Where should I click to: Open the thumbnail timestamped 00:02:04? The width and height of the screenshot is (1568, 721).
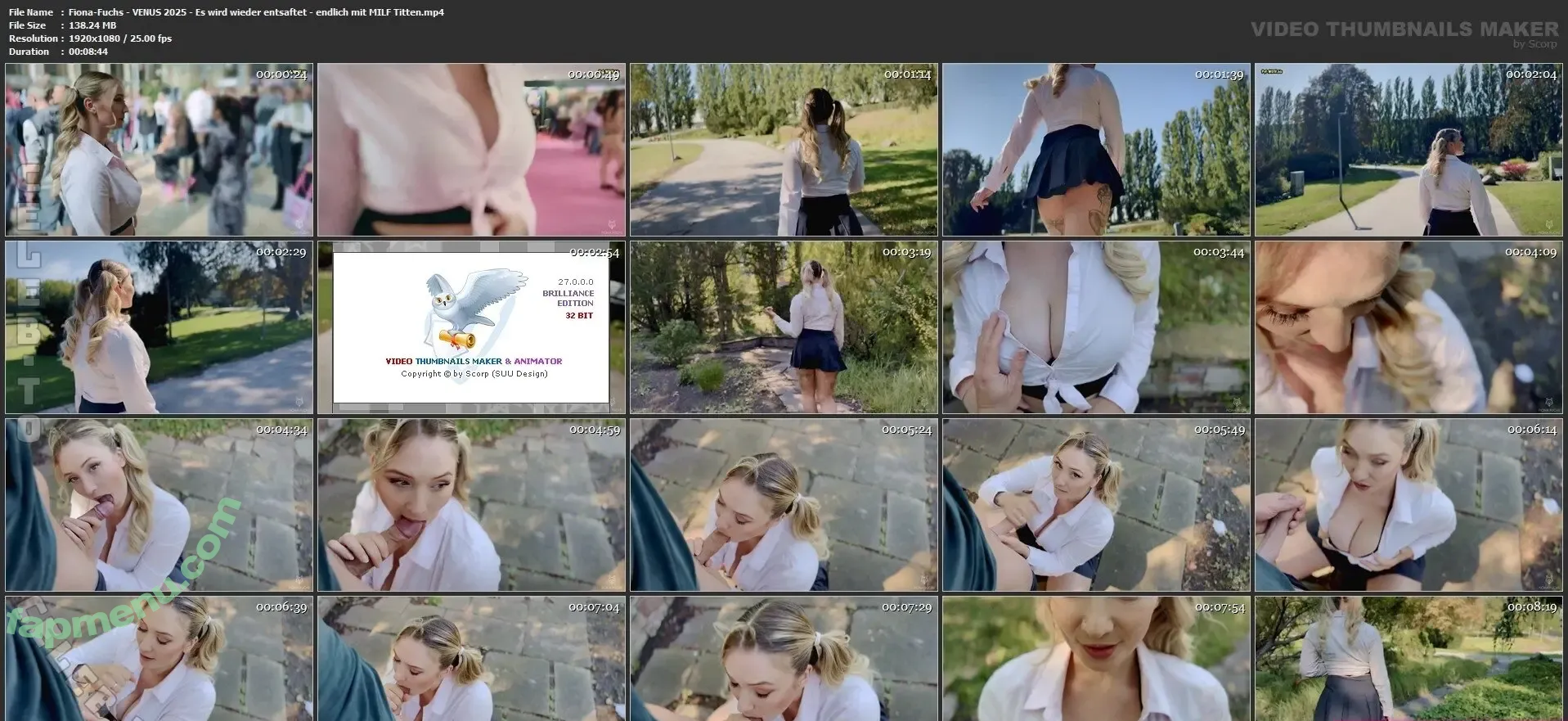pos(1409,150)
